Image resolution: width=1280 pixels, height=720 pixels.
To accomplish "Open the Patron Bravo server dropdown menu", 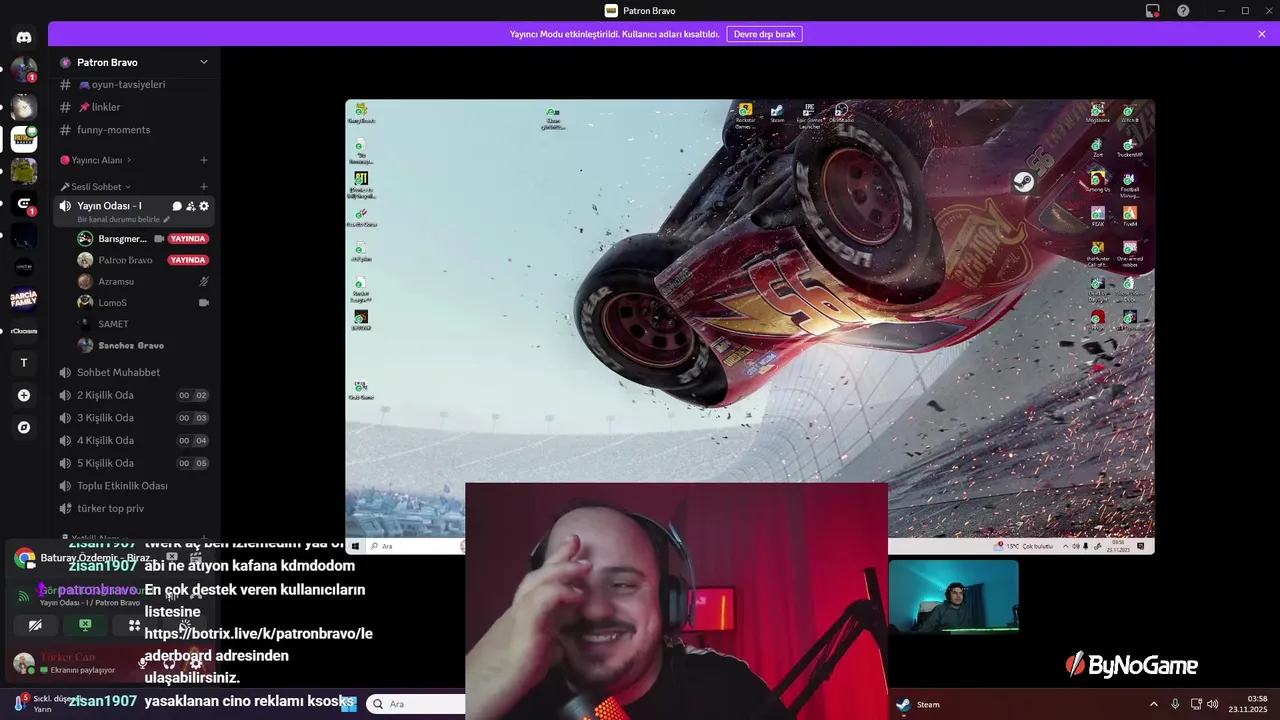I will pos(204,62).
